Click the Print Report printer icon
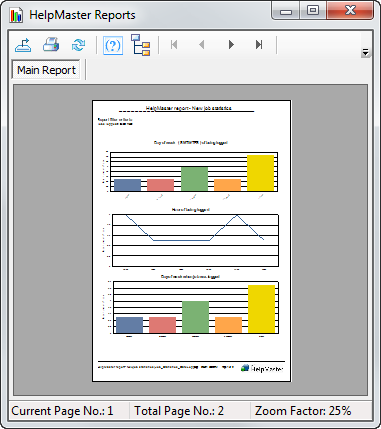This screenshot has height=429, width=381. point(51,45)
